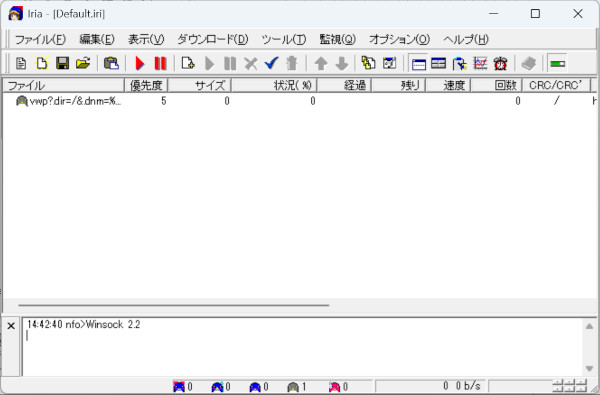Image resolution: width=600 pixels, height=395 pixels.
Task: Click the open folder icon in toolbar
Action: click(83, 63)
